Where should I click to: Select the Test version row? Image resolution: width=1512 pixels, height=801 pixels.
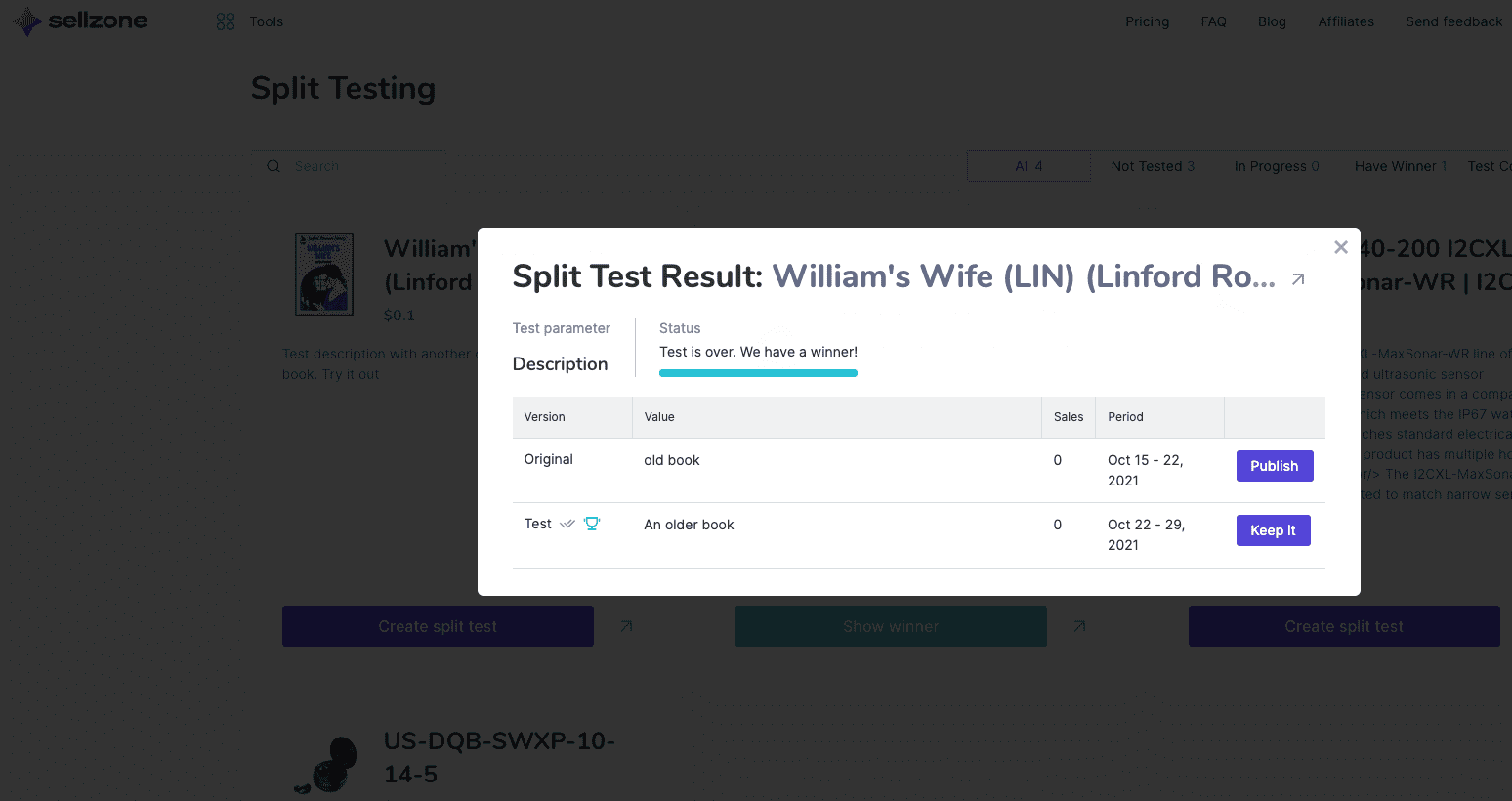[x=536, y=524]
